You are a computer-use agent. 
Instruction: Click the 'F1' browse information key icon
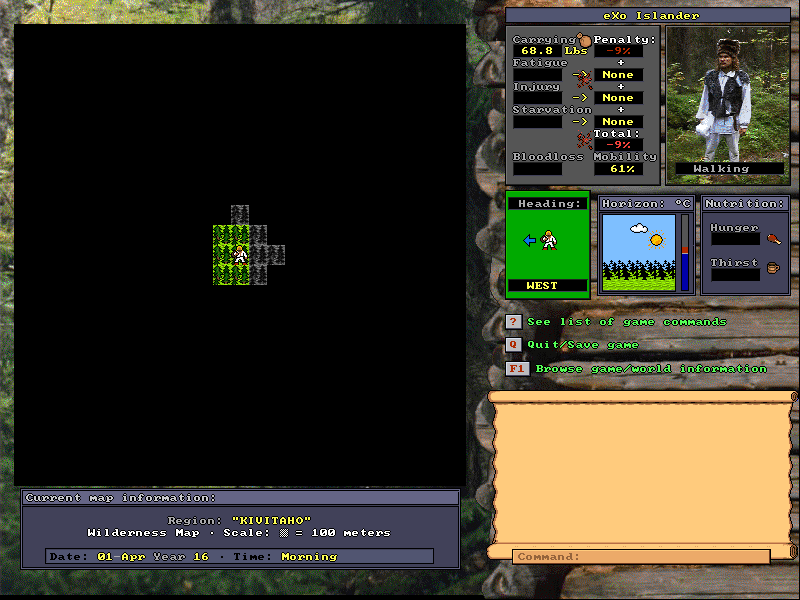pyautogui.click(x=517, y=368)
